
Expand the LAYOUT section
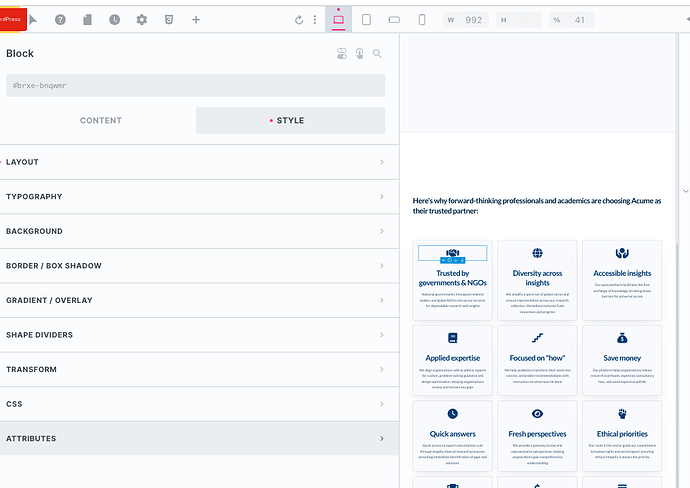[199, 162]
